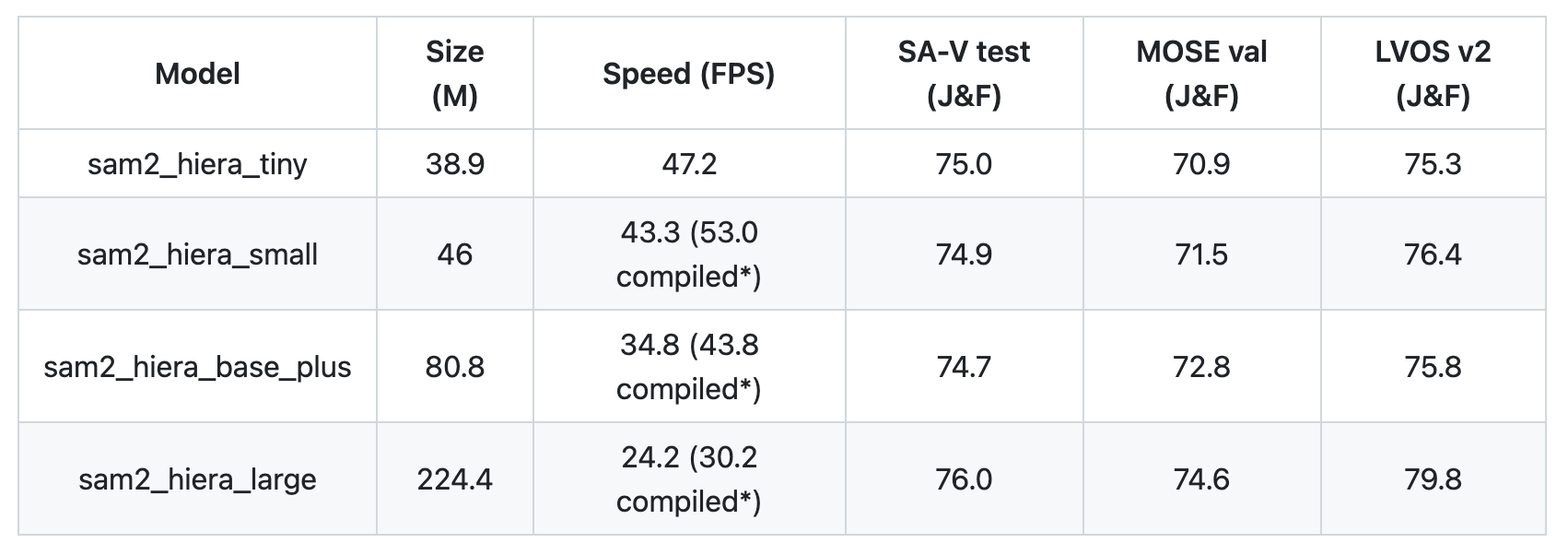The height and width of the screenshot is (555, 1568).
Task: Select the 34.8 (43.8 compiled*) speed cell
Action: tap(689, 367)
